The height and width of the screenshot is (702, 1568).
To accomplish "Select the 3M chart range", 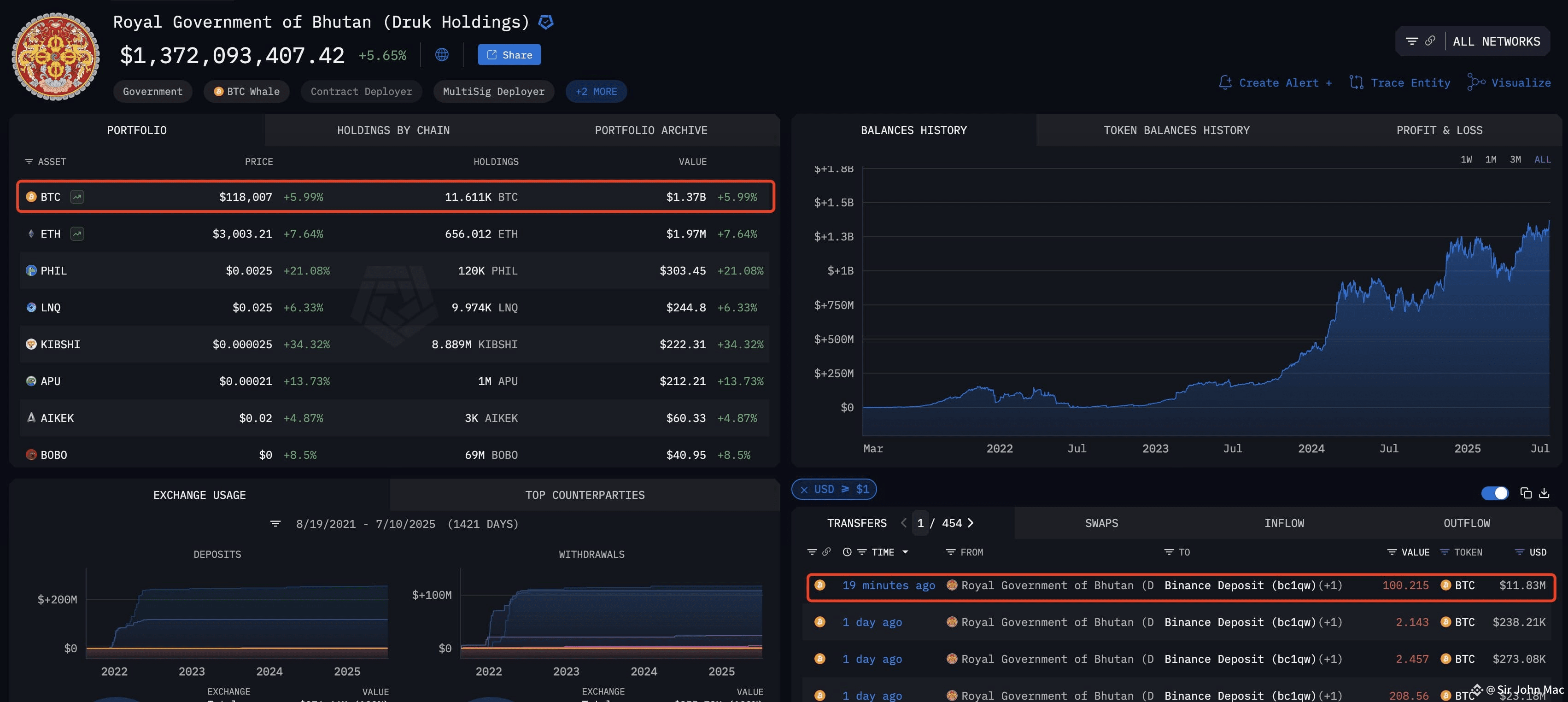I will (x=1515, y=159).
